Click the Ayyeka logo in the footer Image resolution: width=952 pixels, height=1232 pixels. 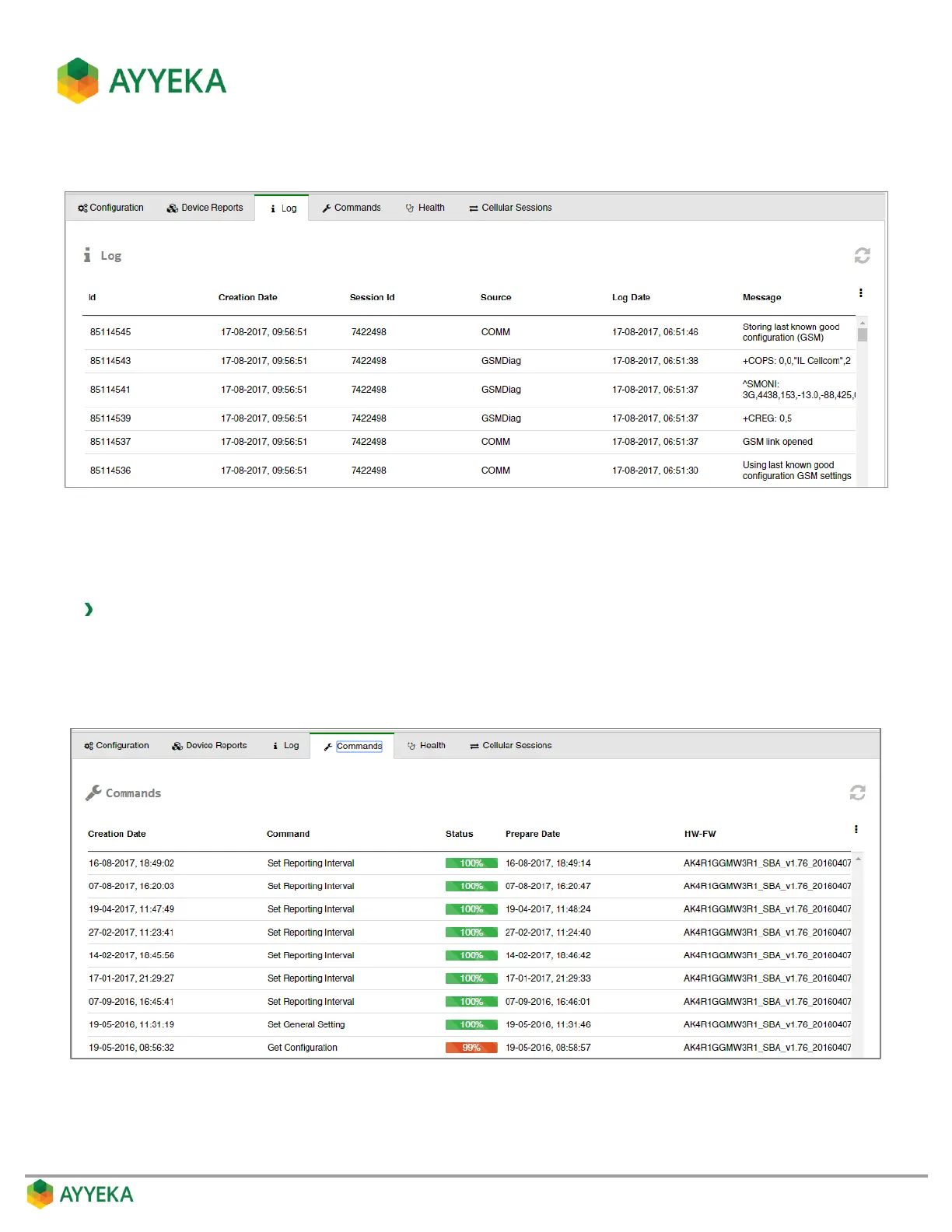80,1194
